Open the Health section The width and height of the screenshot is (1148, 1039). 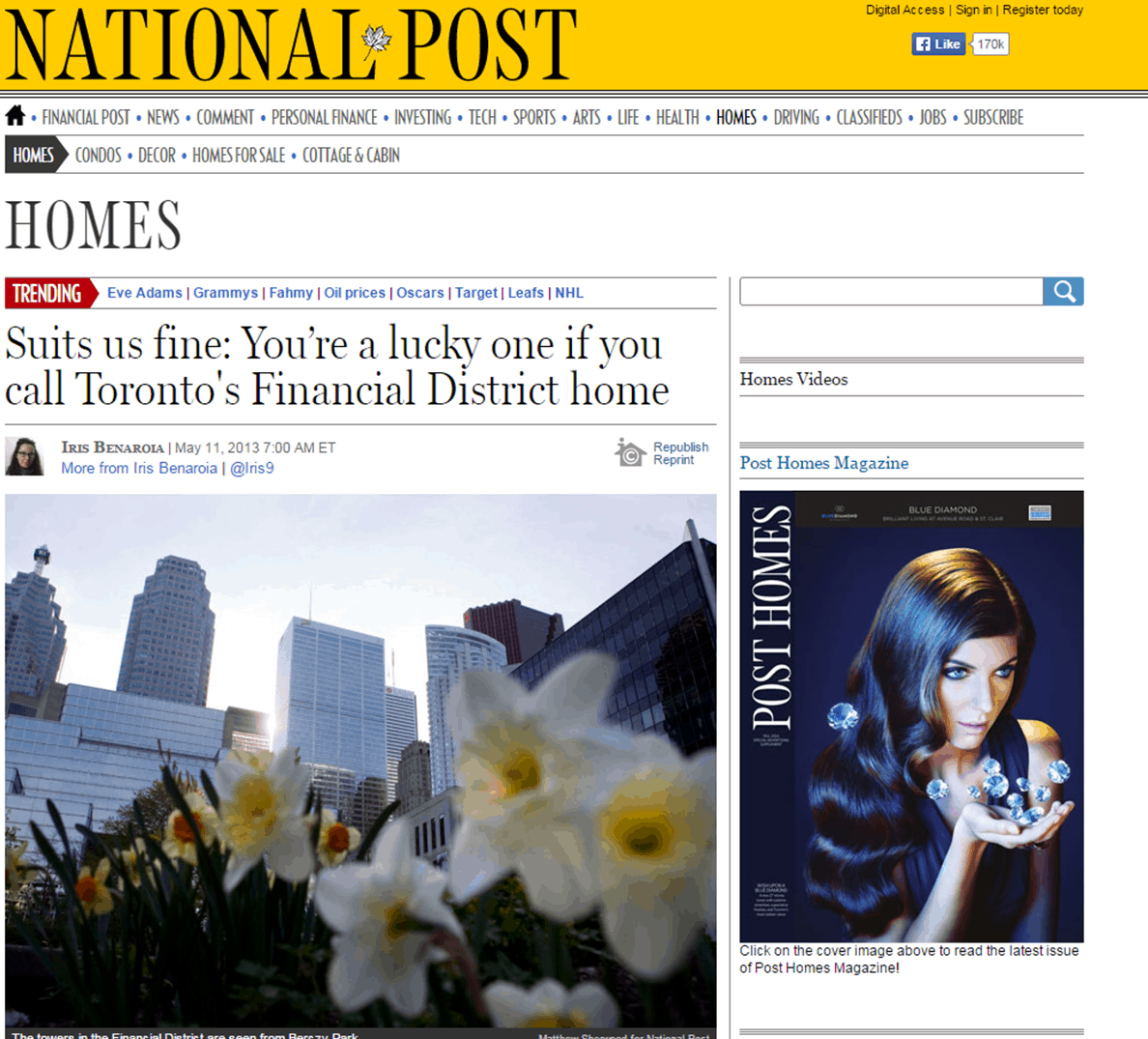pyautogui.click(x=677, y=117)
